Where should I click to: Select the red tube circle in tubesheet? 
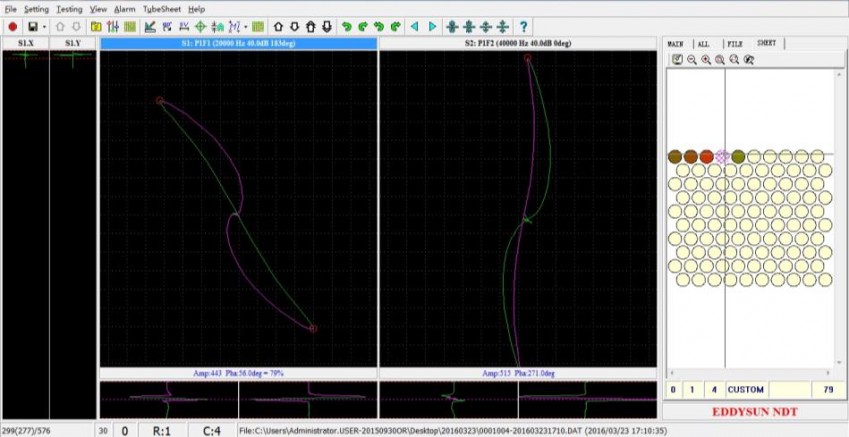pos(707,157)
